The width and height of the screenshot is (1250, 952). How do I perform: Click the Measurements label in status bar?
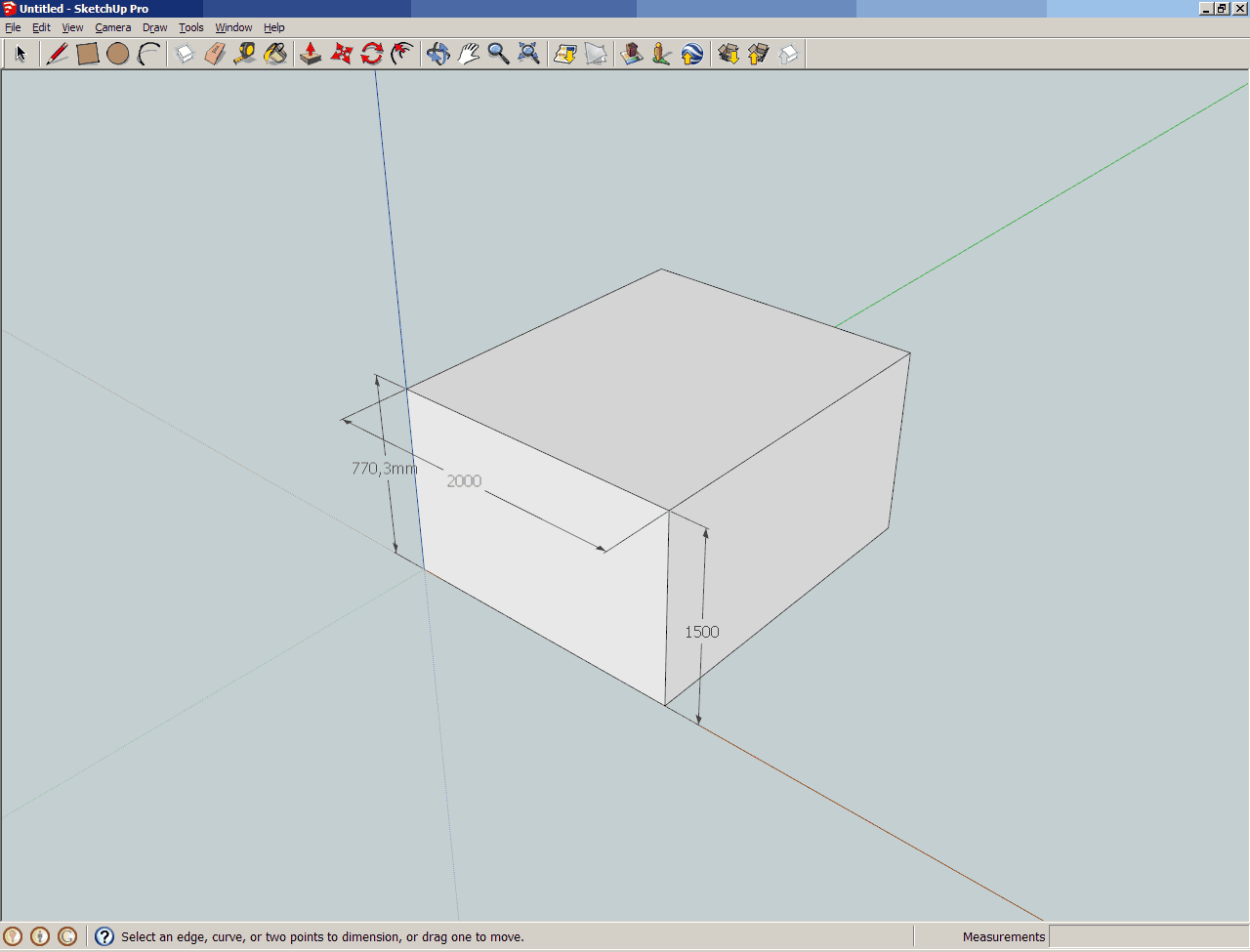1003,936
